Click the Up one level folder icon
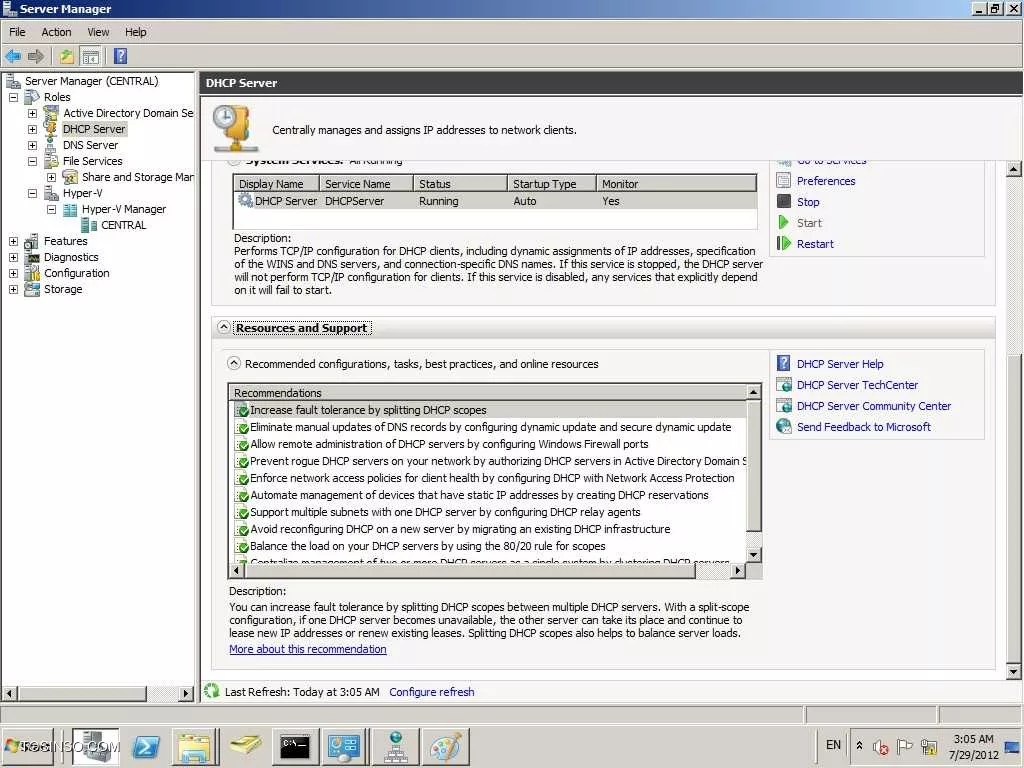 [x=66, y=56]
